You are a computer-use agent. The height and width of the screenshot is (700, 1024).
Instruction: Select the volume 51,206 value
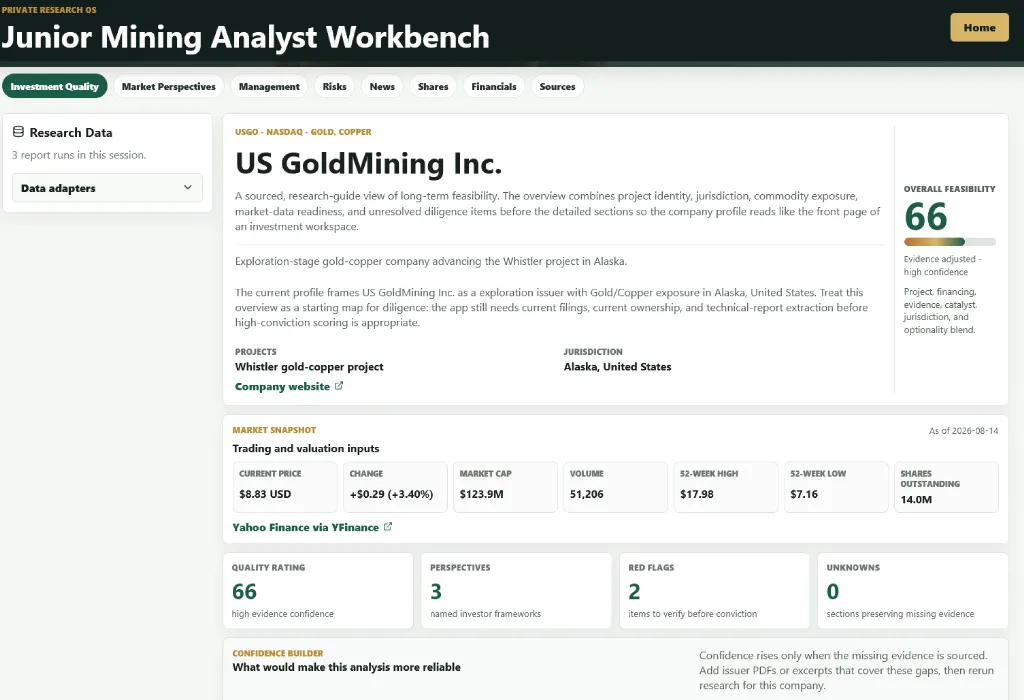(x=586, y=494)
